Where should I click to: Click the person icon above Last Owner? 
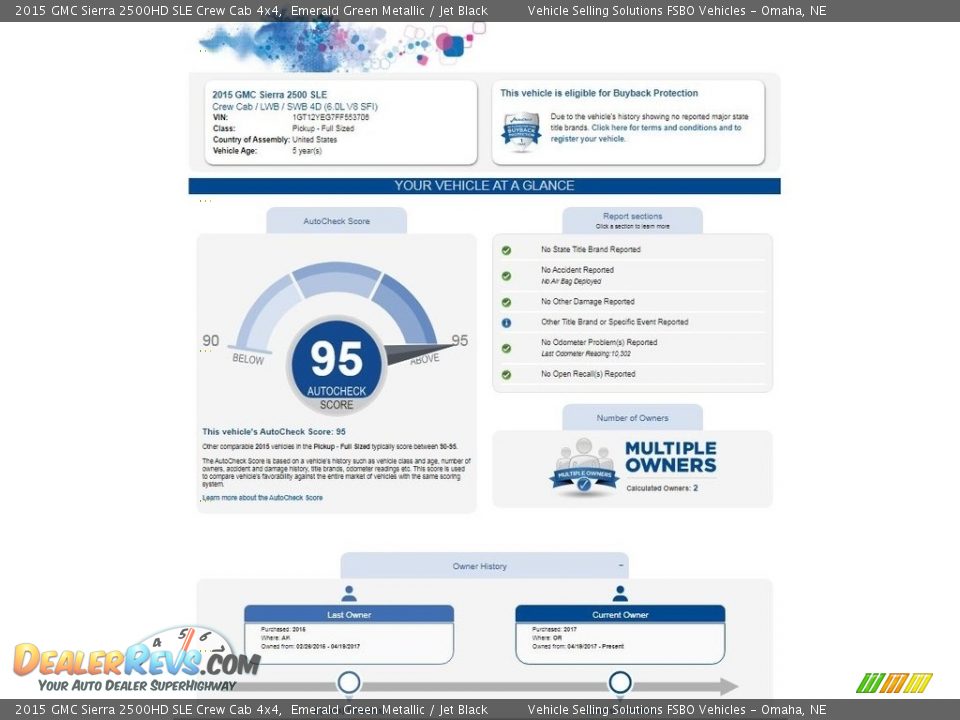[349, 593]
